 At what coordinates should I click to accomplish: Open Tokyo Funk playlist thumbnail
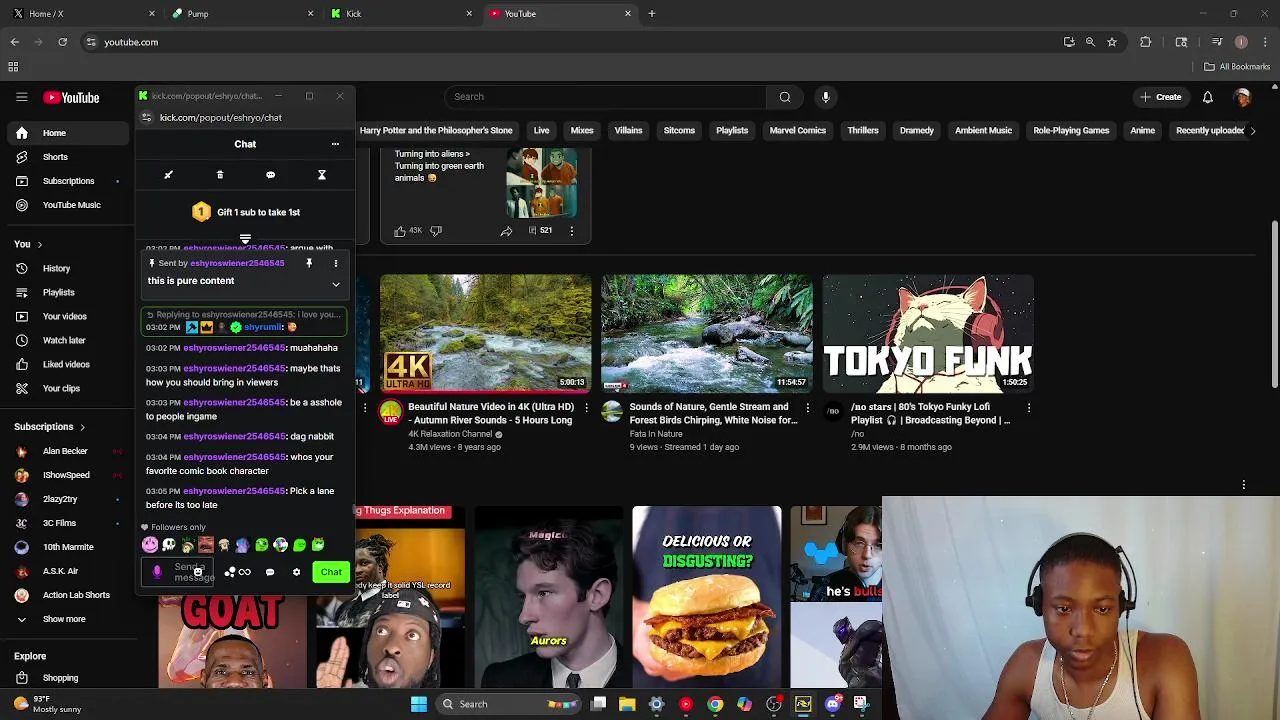click(x=928, y=334)
